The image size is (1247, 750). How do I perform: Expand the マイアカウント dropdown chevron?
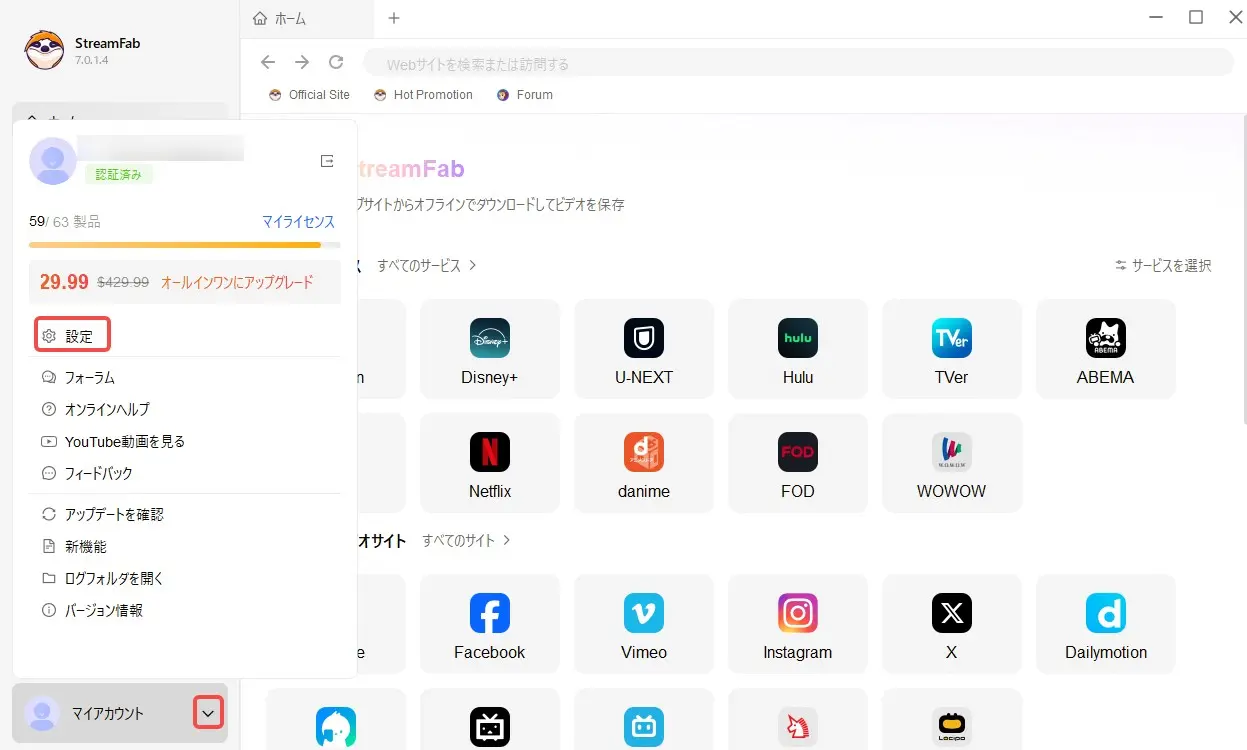pyautogui.click(x=208, y=713)
